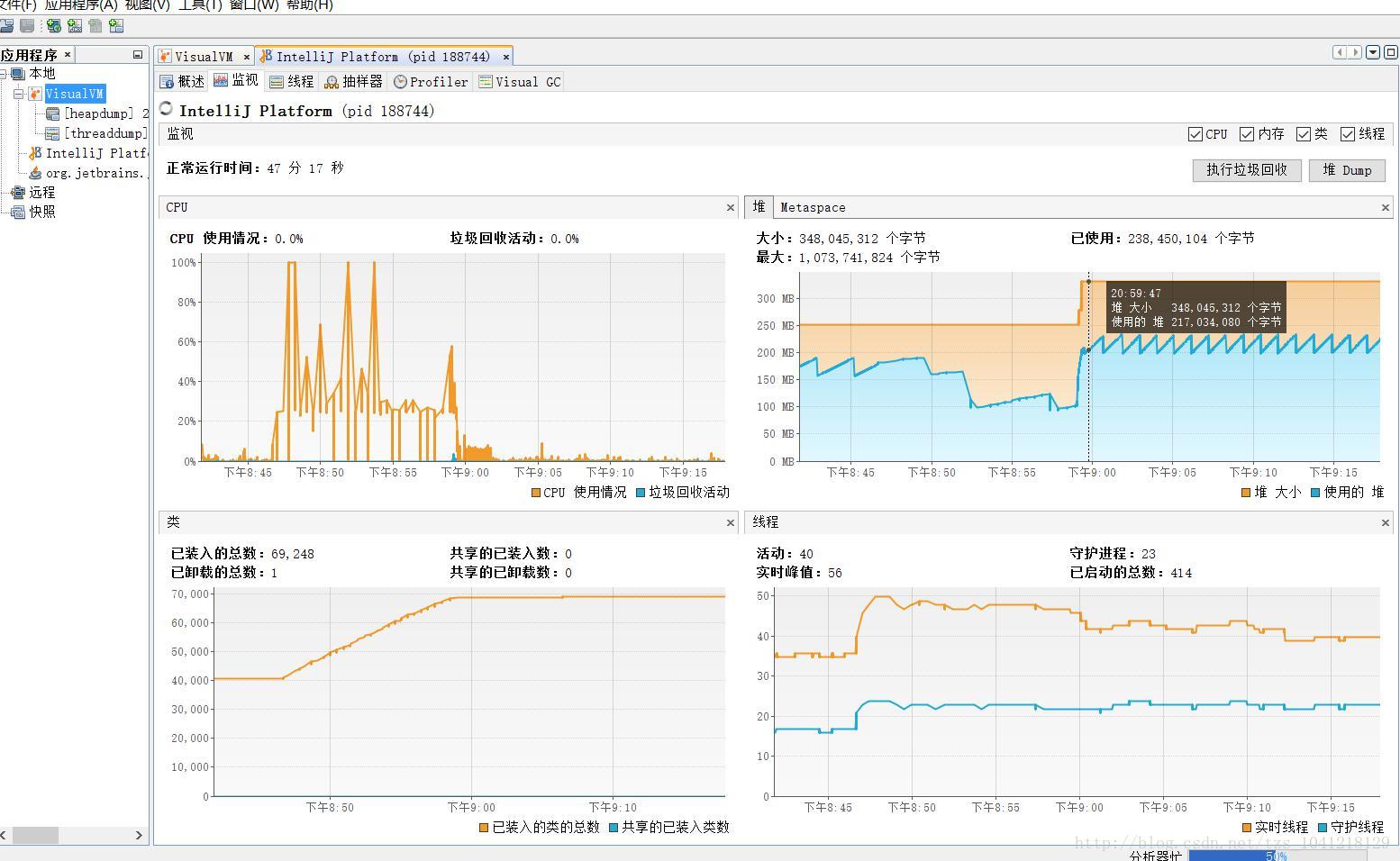Close the VisualVM document tab
This screenshot has width=1400, height=861.
tap(247, 57)
